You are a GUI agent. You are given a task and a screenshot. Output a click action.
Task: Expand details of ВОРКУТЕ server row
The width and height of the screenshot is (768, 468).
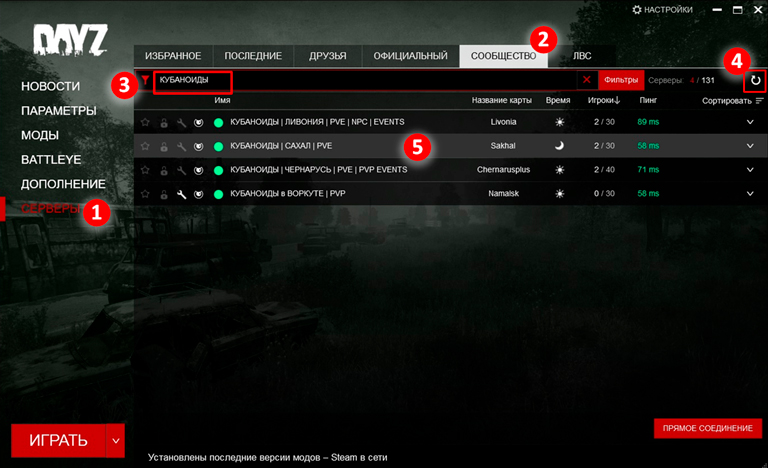(750, 194)
